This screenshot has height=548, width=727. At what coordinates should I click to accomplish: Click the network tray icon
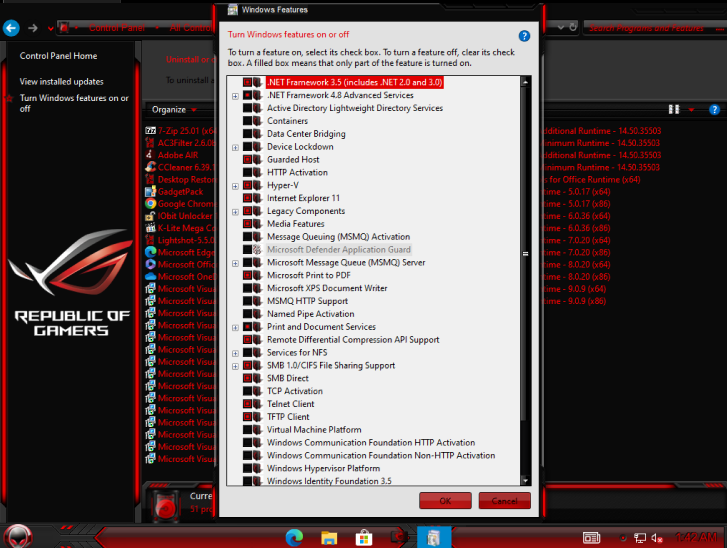pos(640,538)
